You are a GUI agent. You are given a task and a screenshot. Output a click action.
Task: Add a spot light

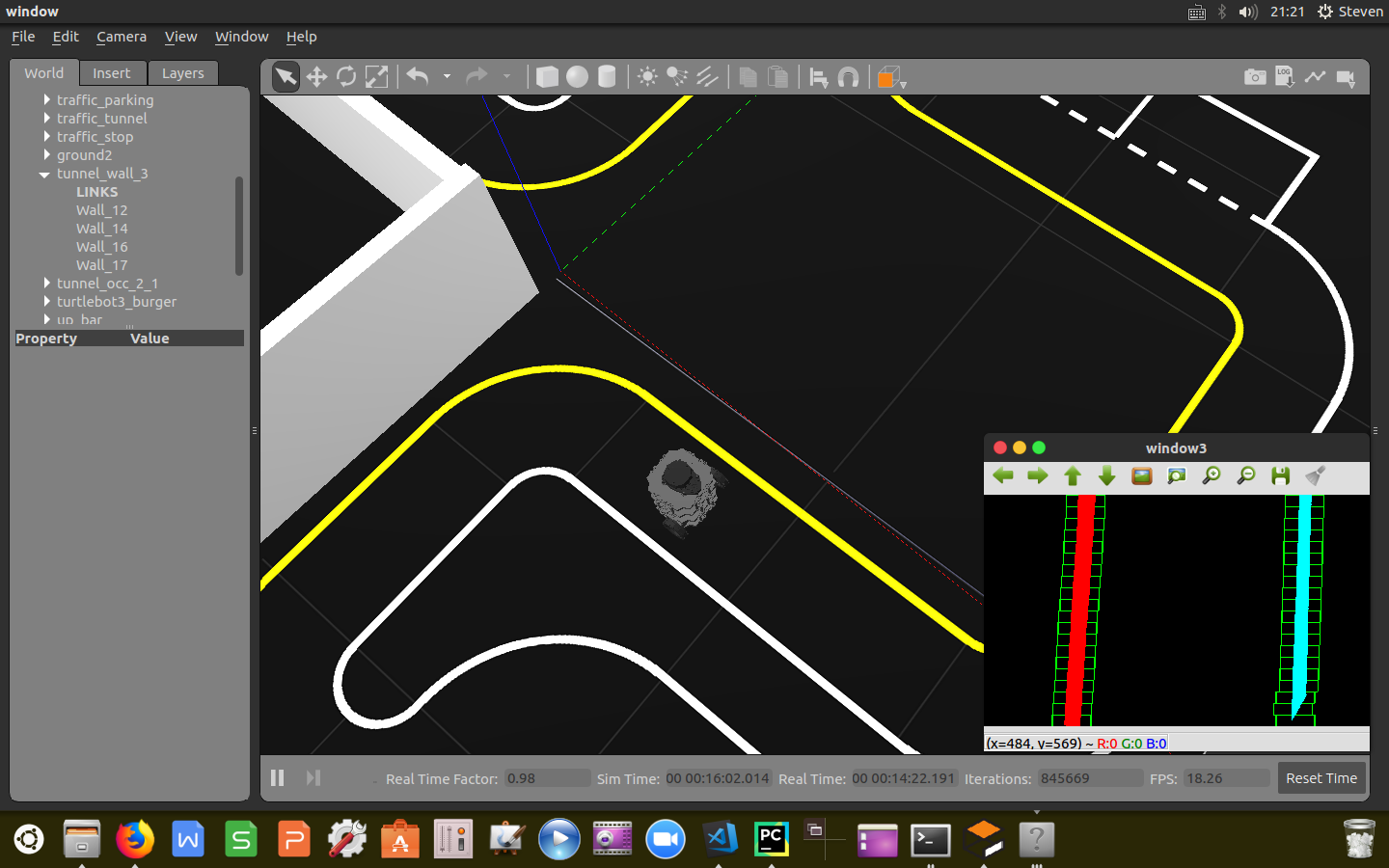click(x=677, y=77)
